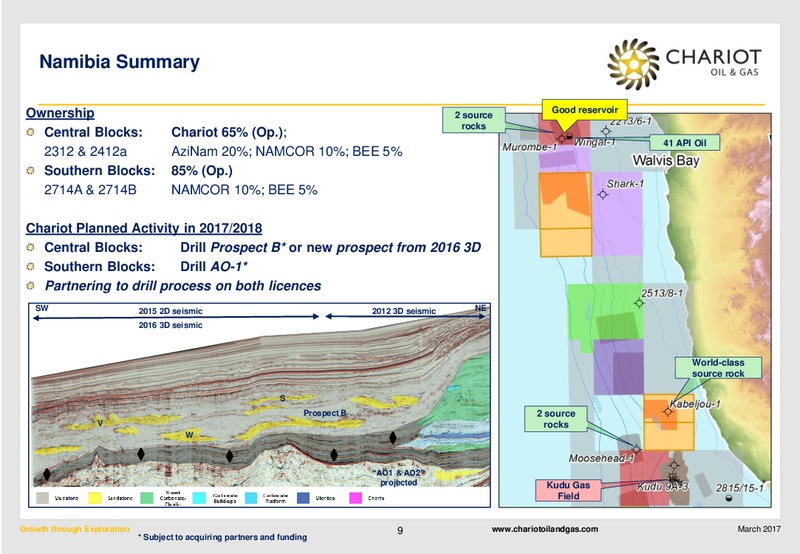This screenshot has width=800, height=554.
Task: Click the Growth through Exploration footer text
Action: click(75, 529)
